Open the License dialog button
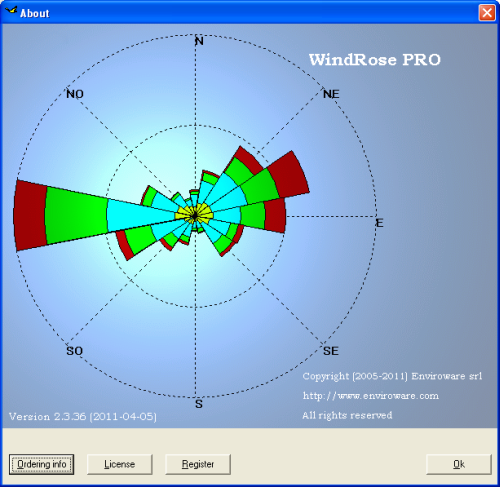500x487 pixels. click(x=119, y=464)
